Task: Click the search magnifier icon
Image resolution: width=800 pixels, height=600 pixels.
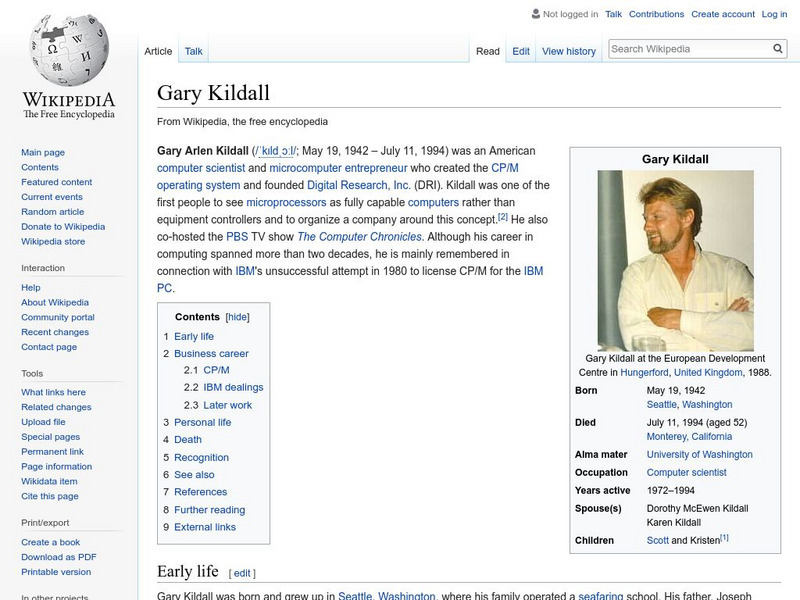Action: pyautogui.click(x=778, y=48)
